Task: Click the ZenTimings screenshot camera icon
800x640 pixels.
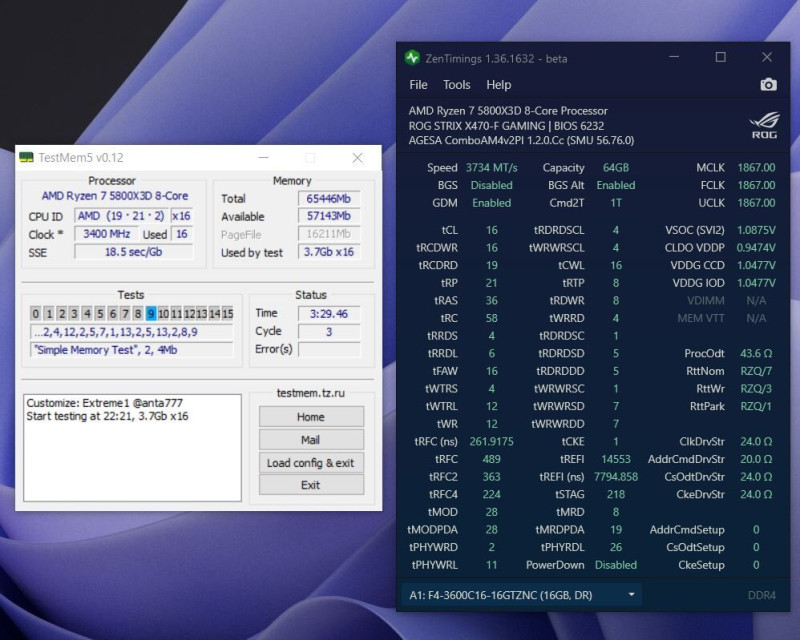Action: coord(768,85)
